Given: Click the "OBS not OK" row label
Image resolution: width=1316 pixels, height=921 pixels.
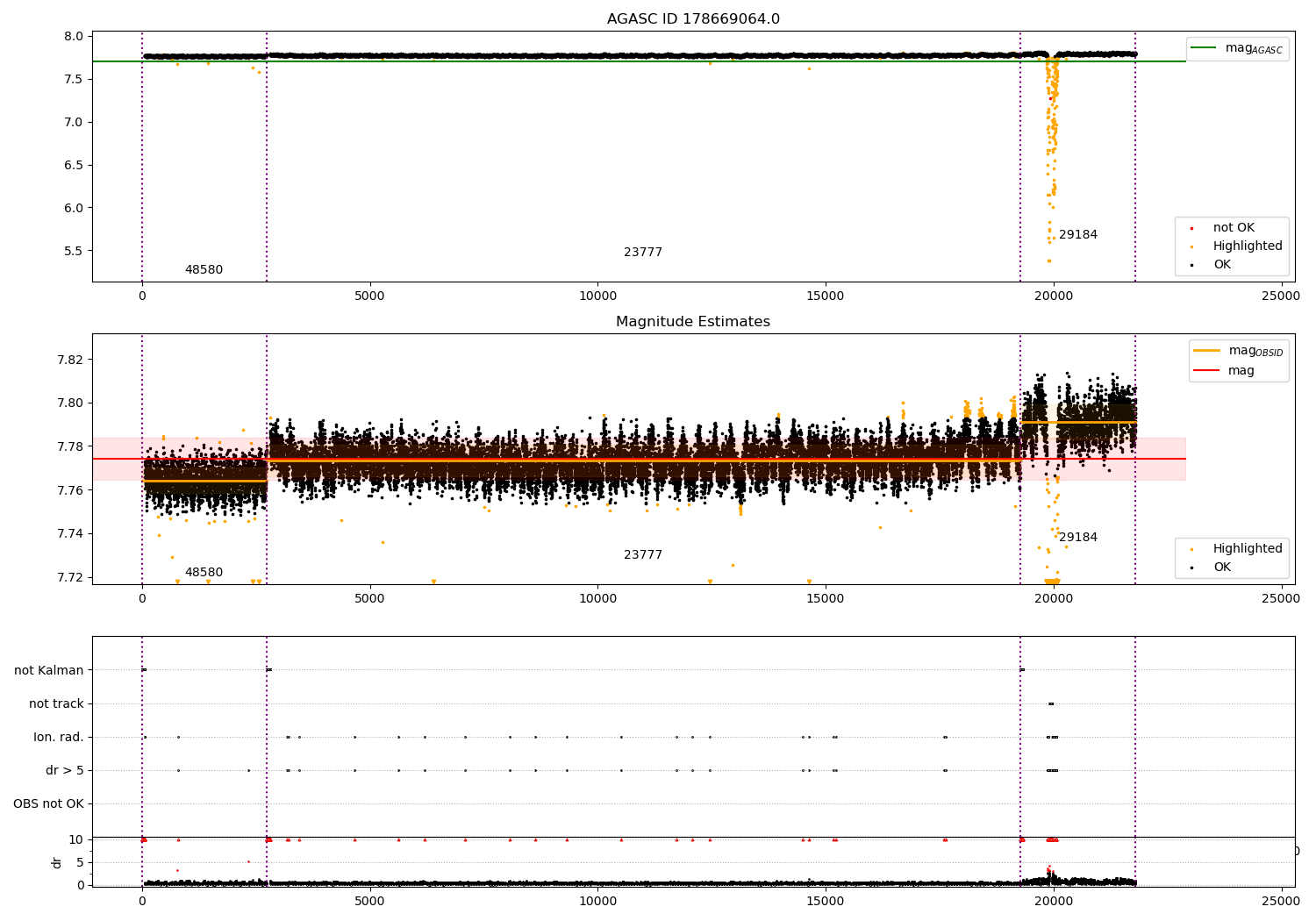Looking at the screenshot, I should 48,803.
